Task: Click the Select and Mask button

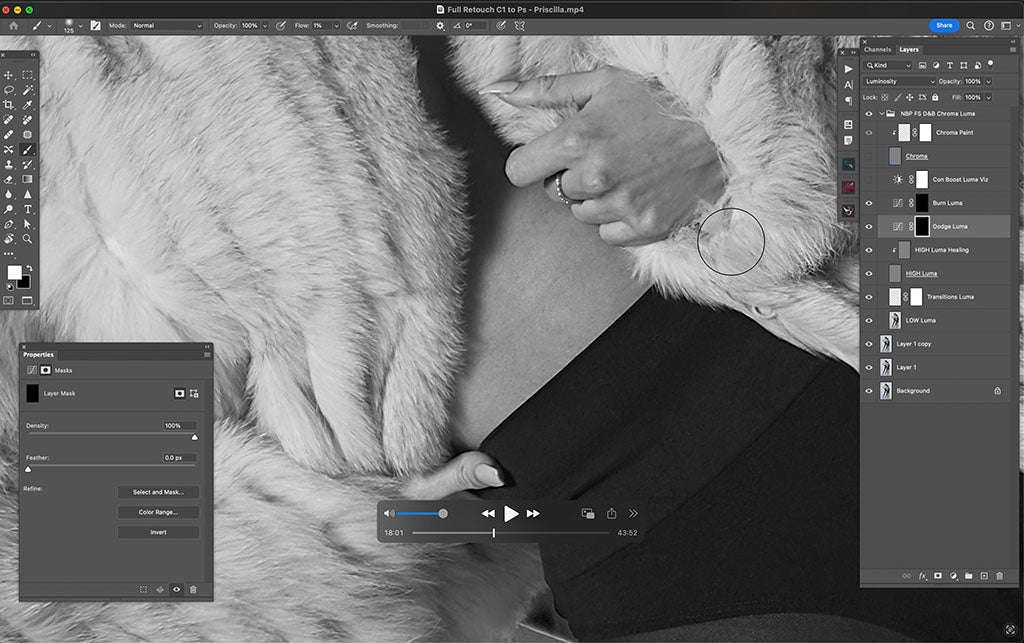Action: click(x=158, y=491)
